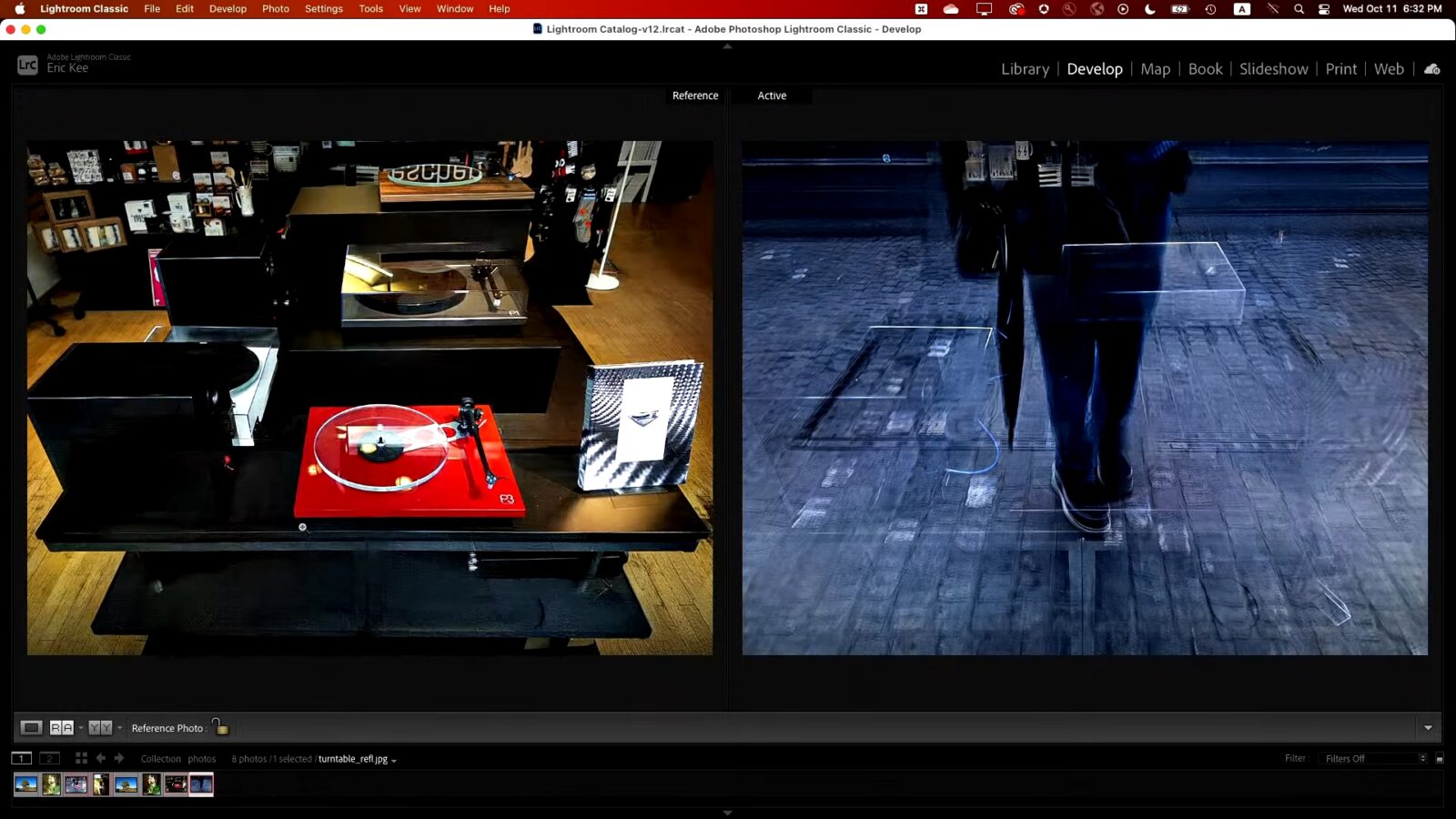Switch to Loupe view in the toolbar
Screen dimensions: 1456x819
(31, 727)
